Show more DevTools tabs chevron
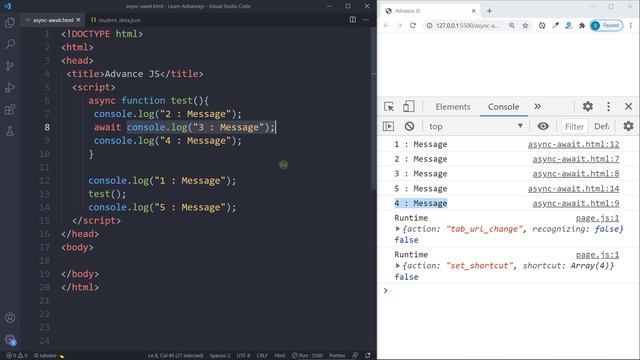 click(538, 107)
